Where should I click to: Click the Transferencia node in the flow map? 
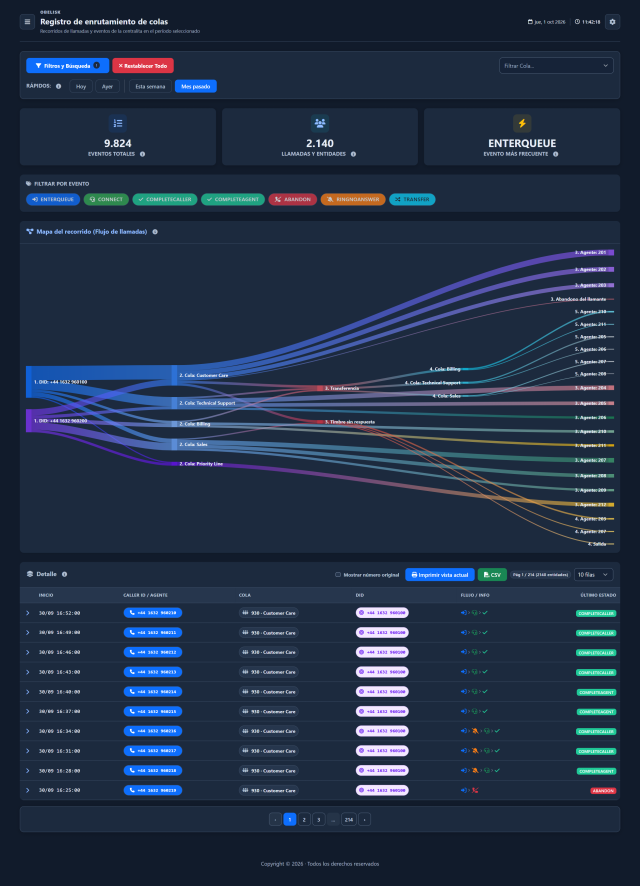[x=320, y=388]
